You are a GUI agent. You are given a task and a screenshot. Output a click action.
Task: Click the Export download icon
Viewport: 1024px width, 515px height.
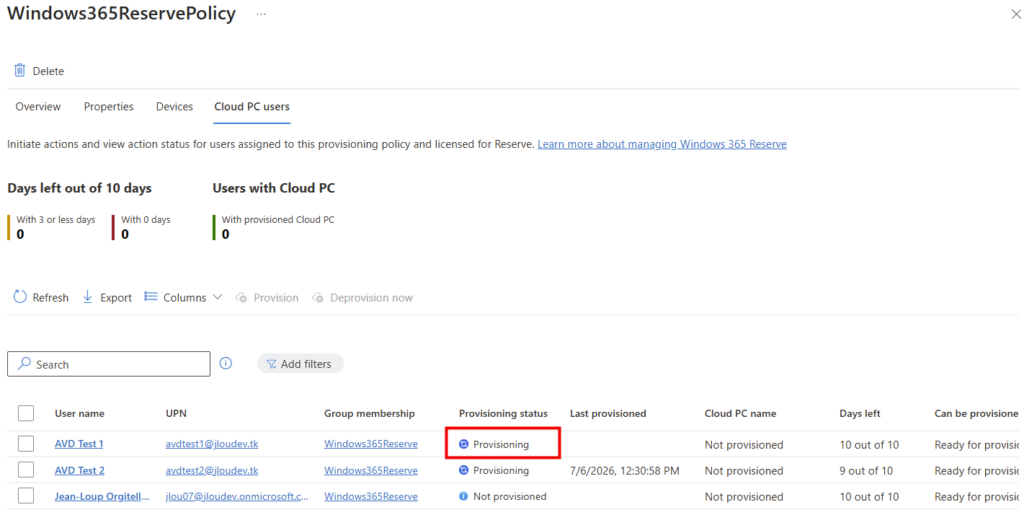click(x=88, y=297)
